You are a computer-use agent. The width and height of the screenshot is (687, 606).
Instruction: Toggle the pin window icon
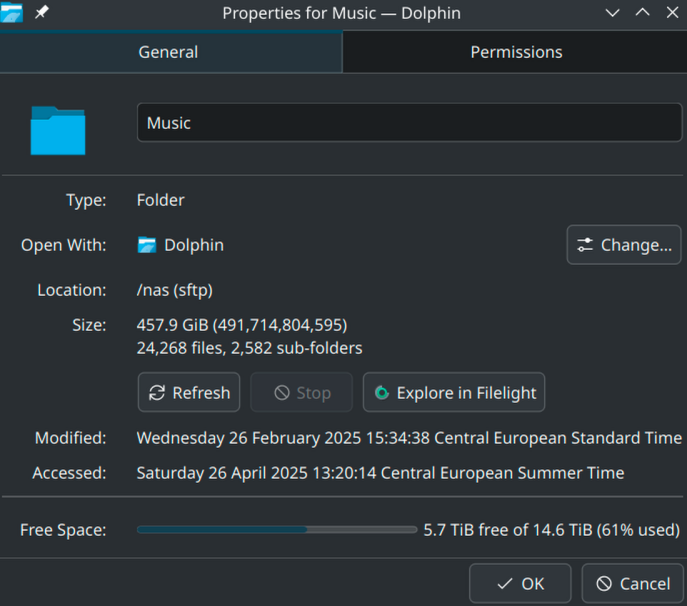42,12
